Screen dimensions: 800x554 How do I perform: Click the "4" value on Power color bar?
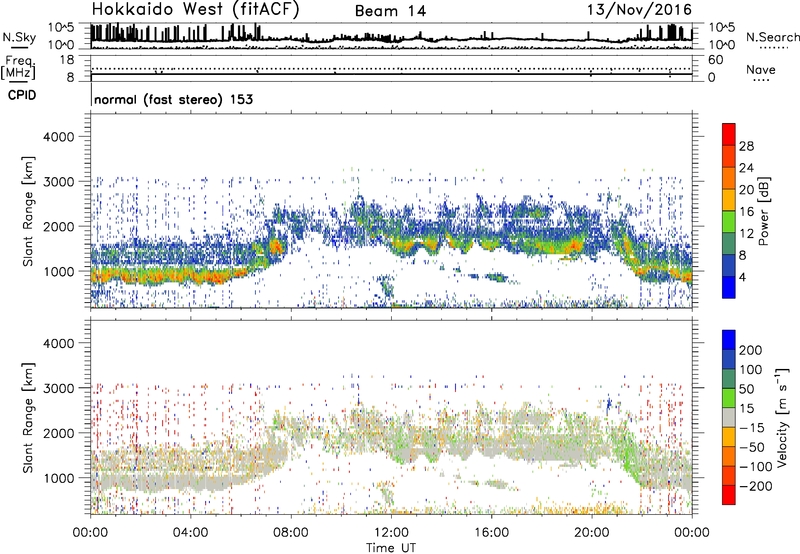point(742,277)
